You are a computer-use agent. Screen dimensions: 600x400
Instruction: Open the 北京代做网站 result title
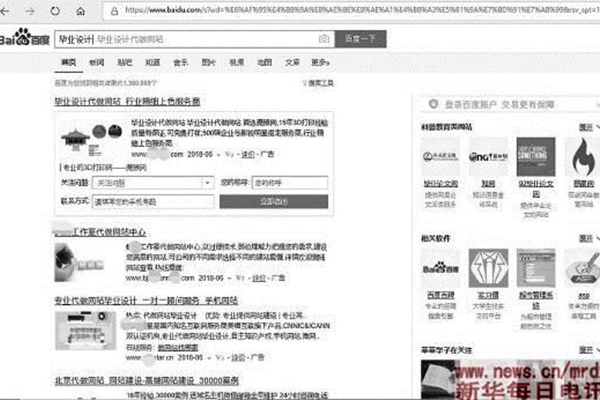click(147, 380)
